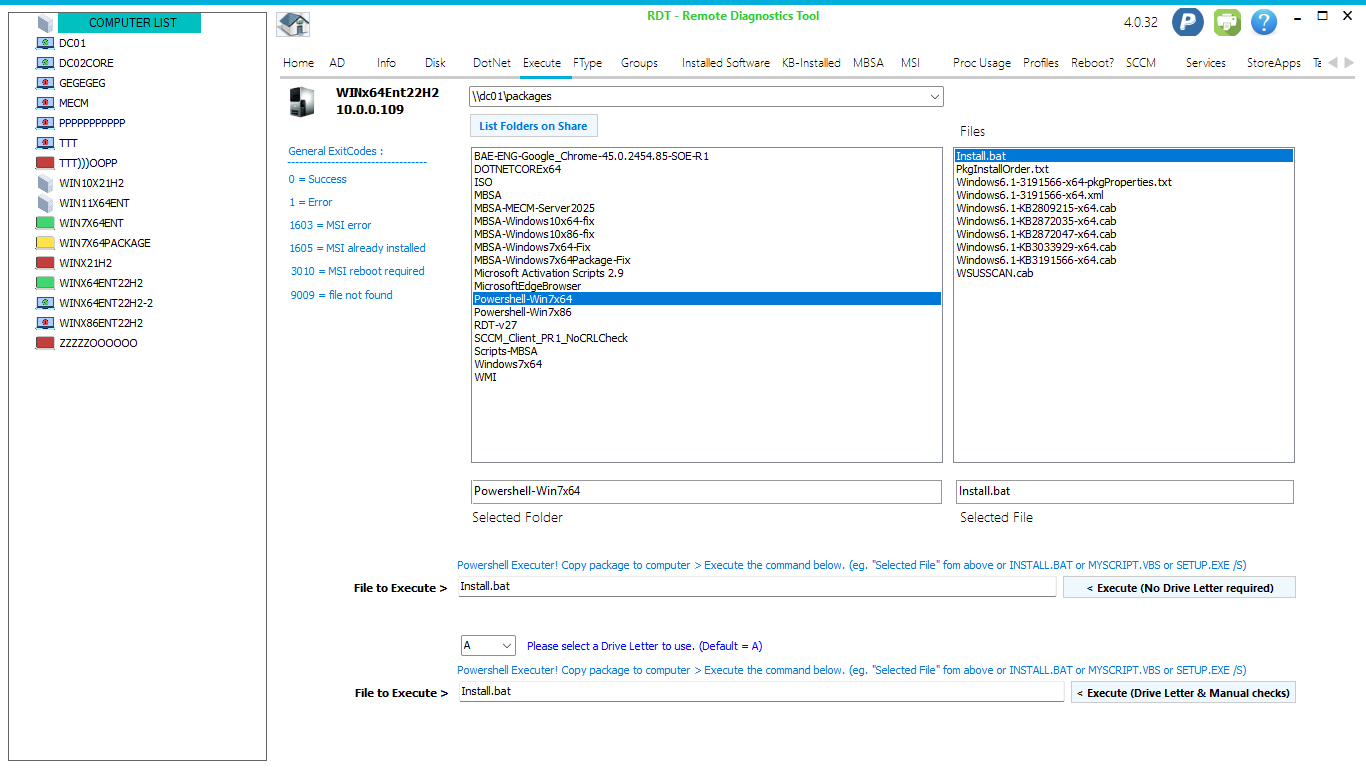Click the Selected Folder text field
1366x768 pixels.
[x=706, y=492]
